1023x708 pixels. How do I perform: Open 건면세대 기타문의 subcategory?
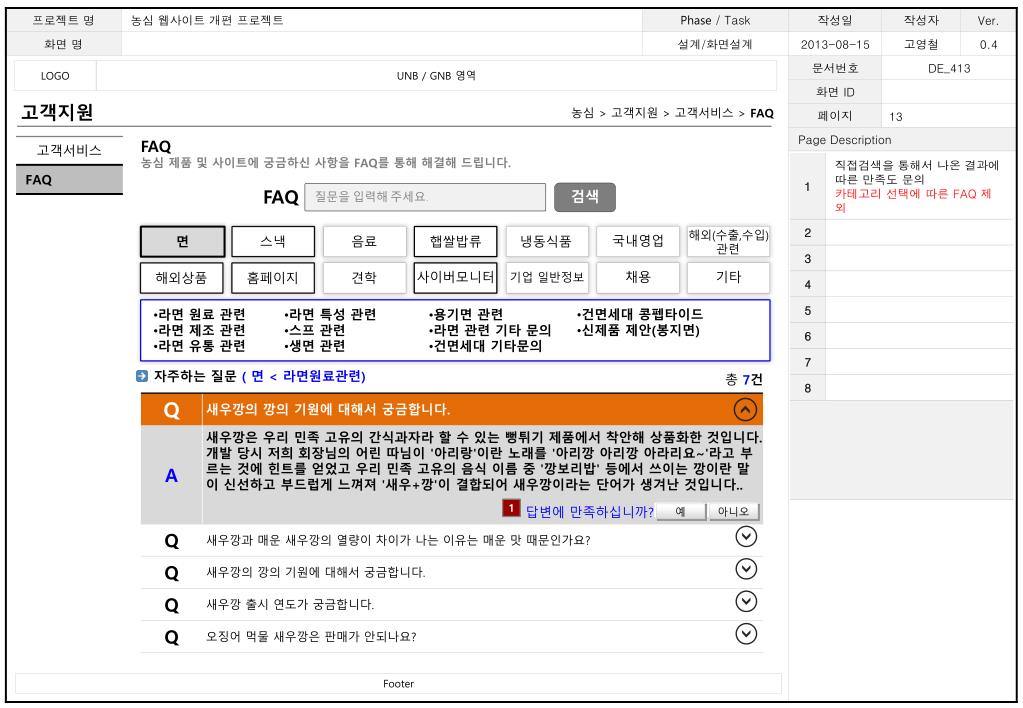(485, 346)
